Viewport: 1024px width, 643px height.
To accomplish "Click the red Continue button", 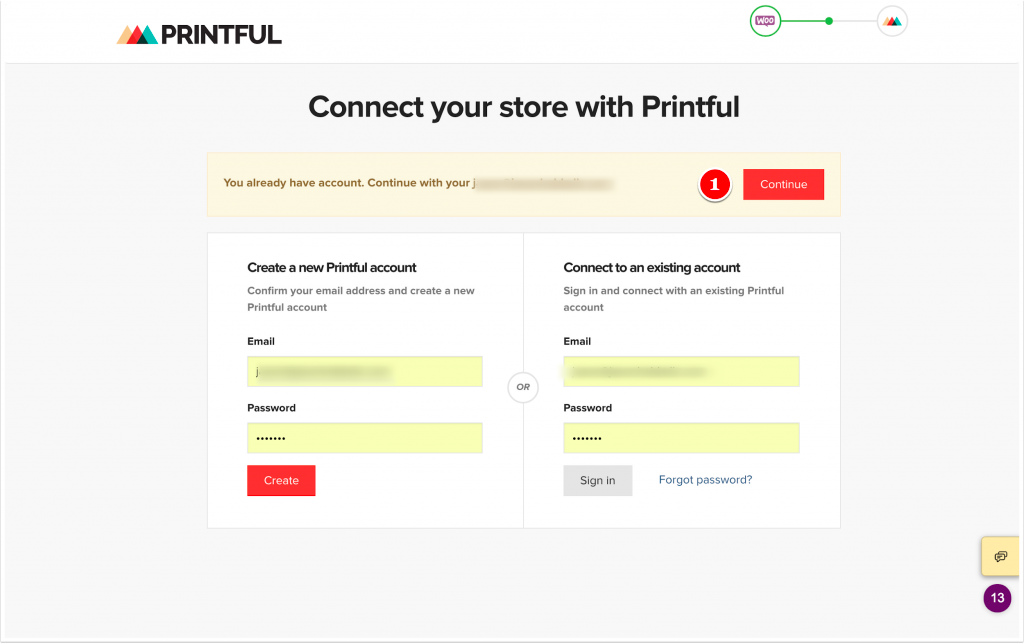I will pyautogui.click(x=783, y=184).
